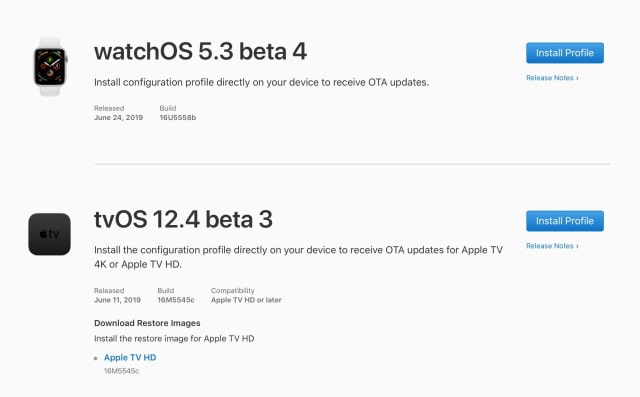Open Release Notes for watchOS 5.3 beta 4
Image resolution: width=640 pixels, height=397 pixels.
[552, 78]
